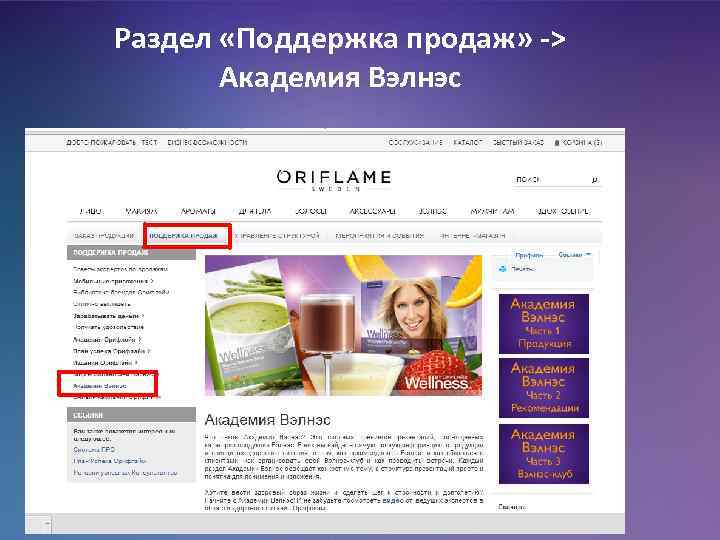This screenshot has height=540, width=720.
Task: Open the Макияж category menu
Action: coord(141,211)
